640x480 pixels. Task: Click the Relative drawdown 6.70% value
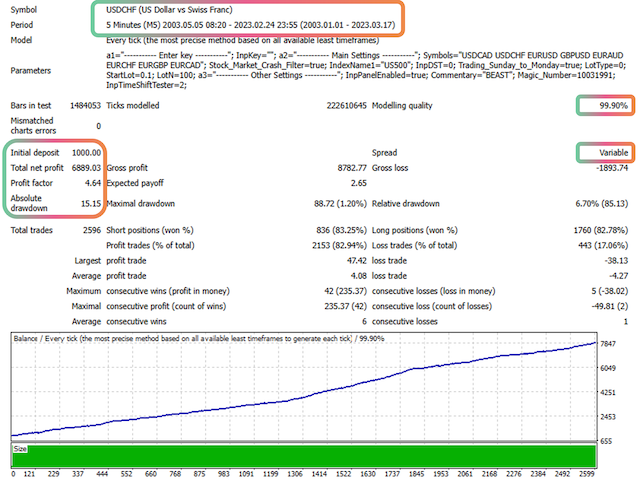click(x=602, y=203)
